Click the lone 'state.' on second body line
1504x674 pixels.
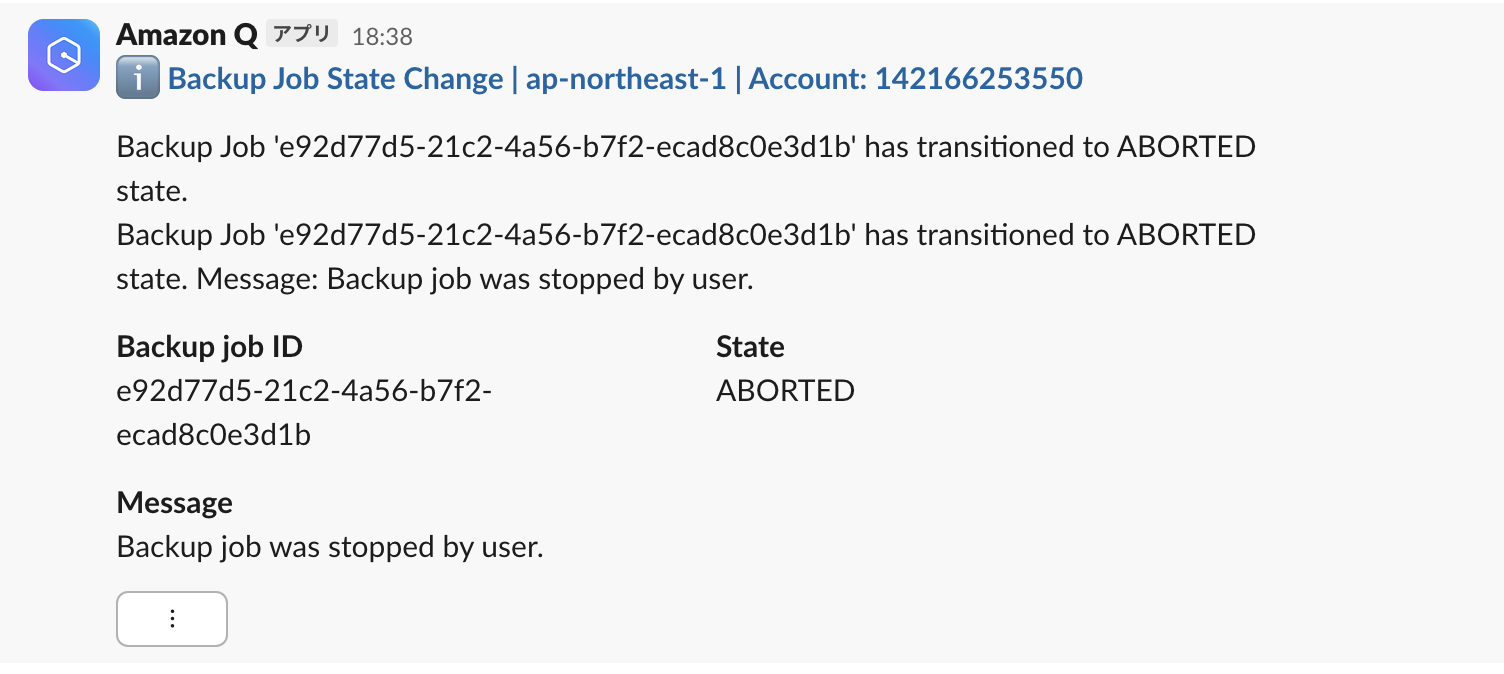152,191
